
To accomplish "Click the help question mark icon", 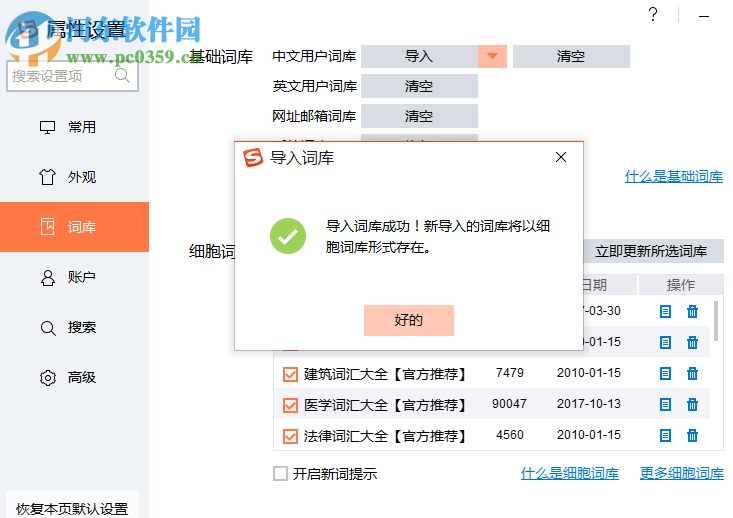I will (x=653, y=14).
